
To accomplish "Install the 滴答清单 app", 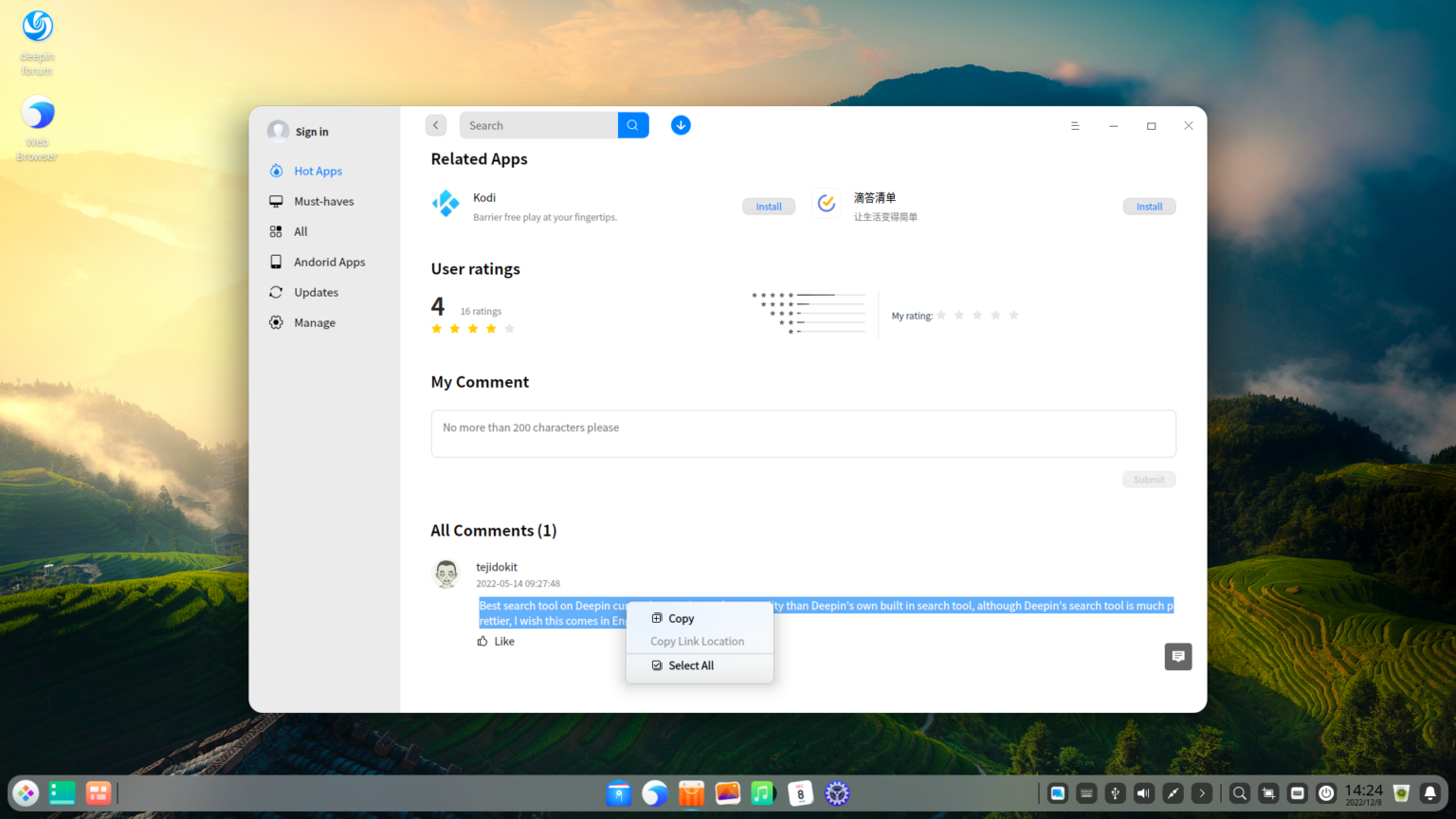I will coord(1149,206).
